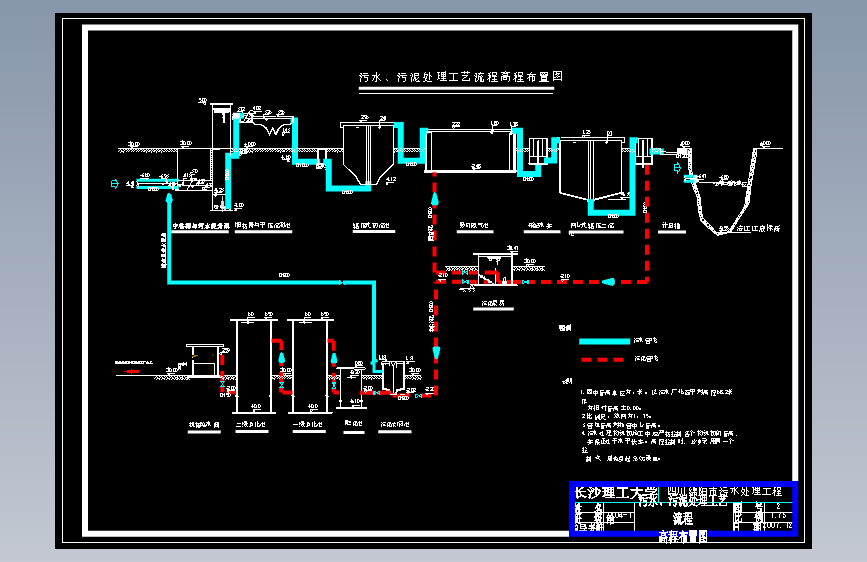The image size is (867, 562).
Task: Click the 图例 legend heading
Action: [565, 328]
